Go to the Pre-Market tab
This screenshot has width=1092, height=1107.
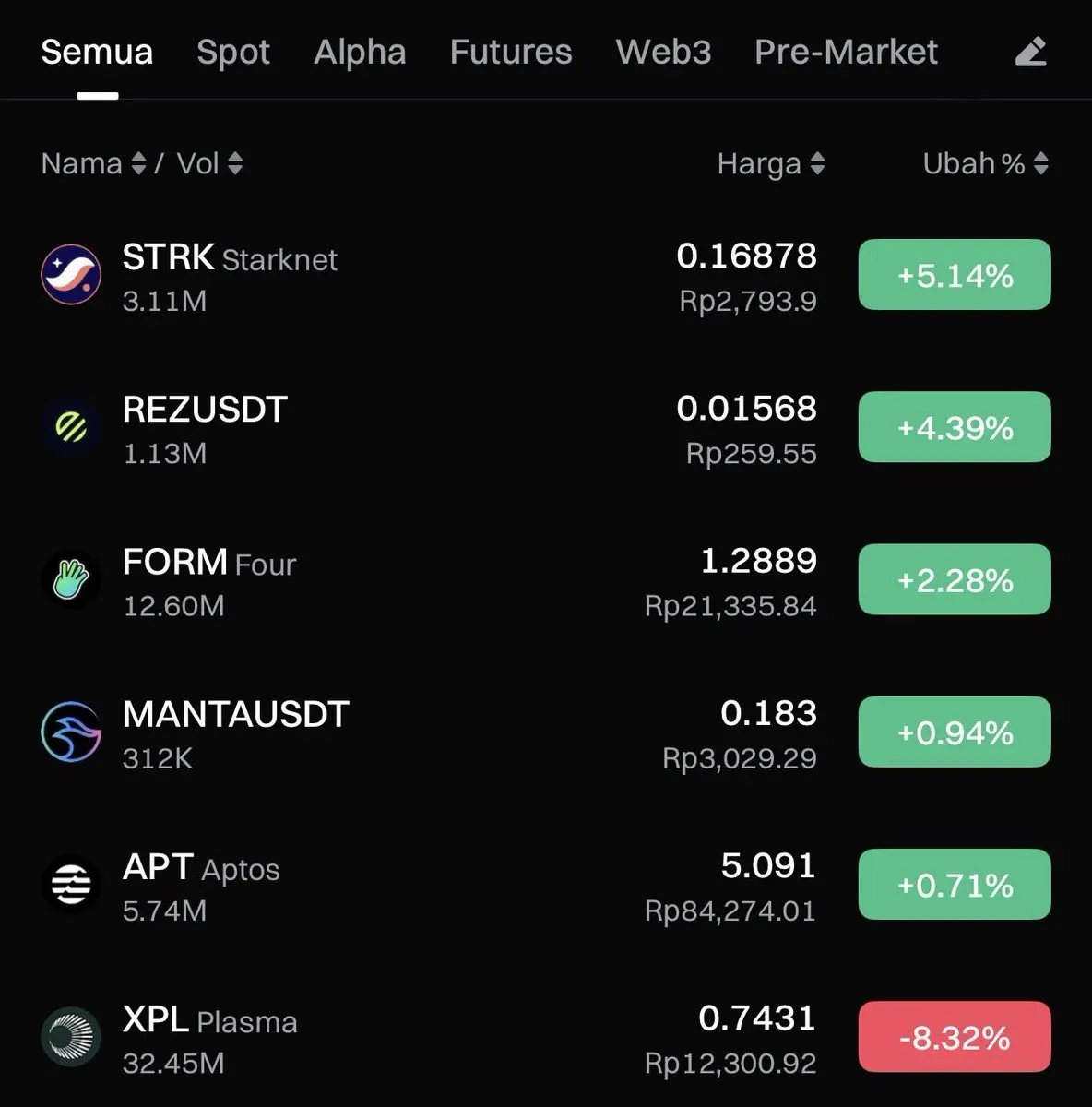pos(846,53)
